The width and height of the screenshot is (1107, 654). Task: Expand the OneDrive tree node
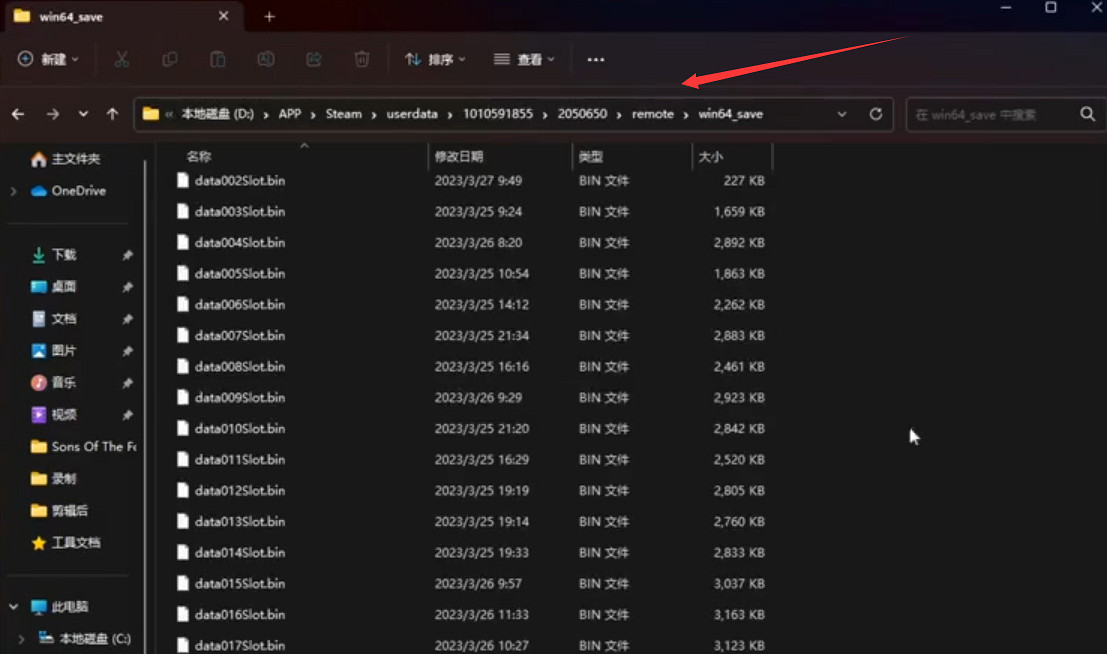13,191
